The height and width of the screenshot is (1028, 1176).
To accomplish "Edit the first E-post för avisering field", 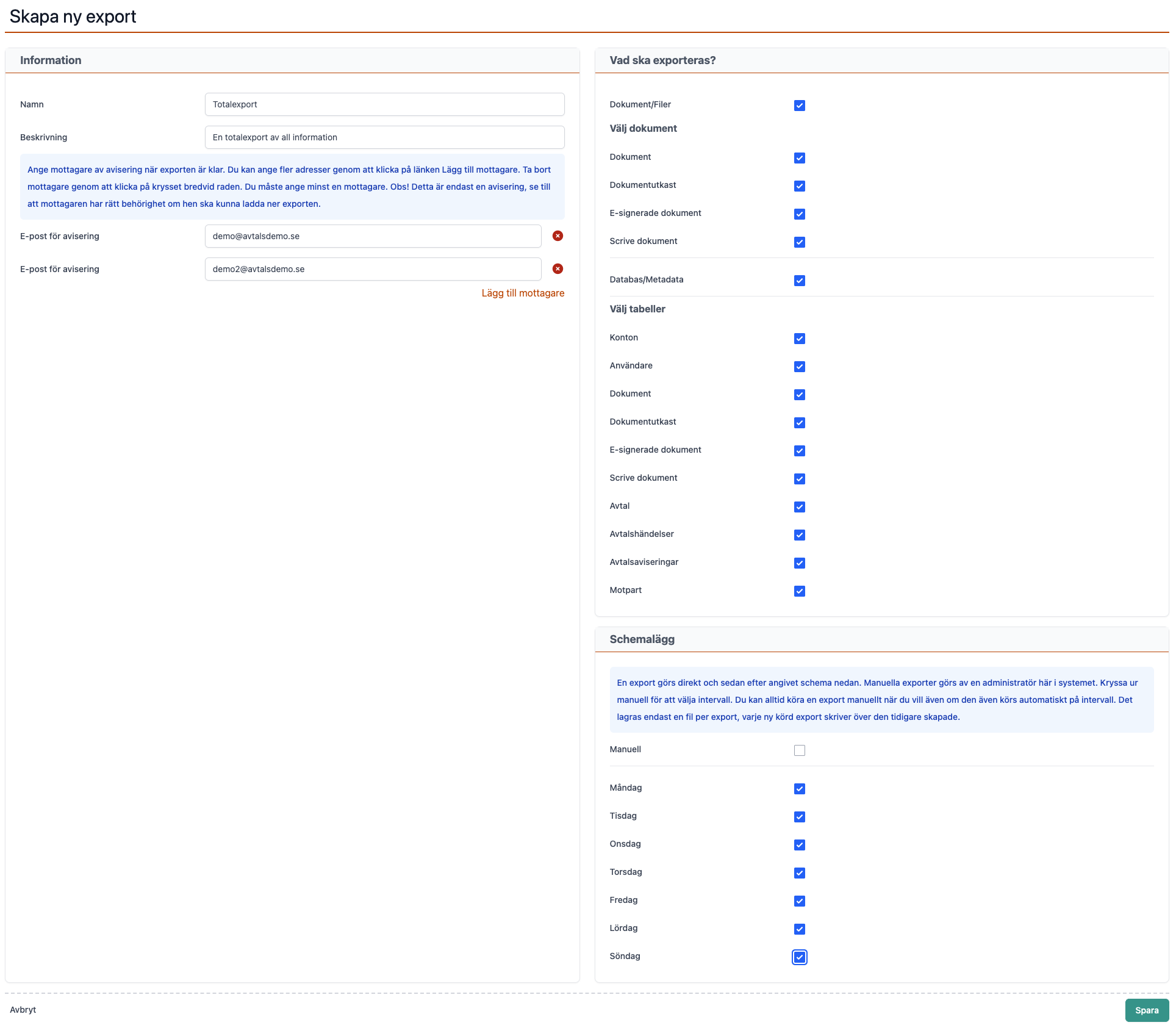I will pyautogui.click(x=373, y=236).
